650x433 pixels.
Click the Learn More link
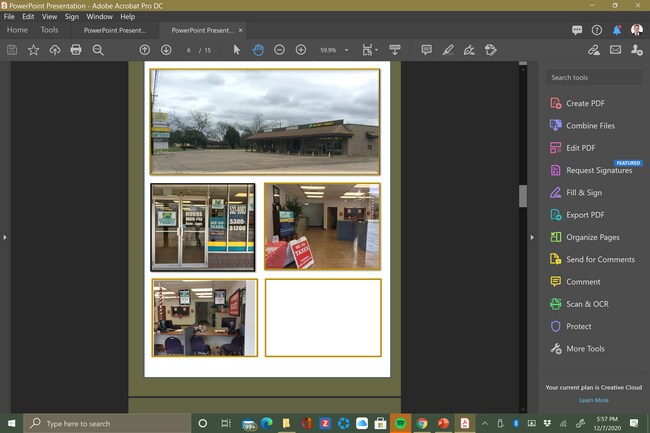(x=593, y=400)
